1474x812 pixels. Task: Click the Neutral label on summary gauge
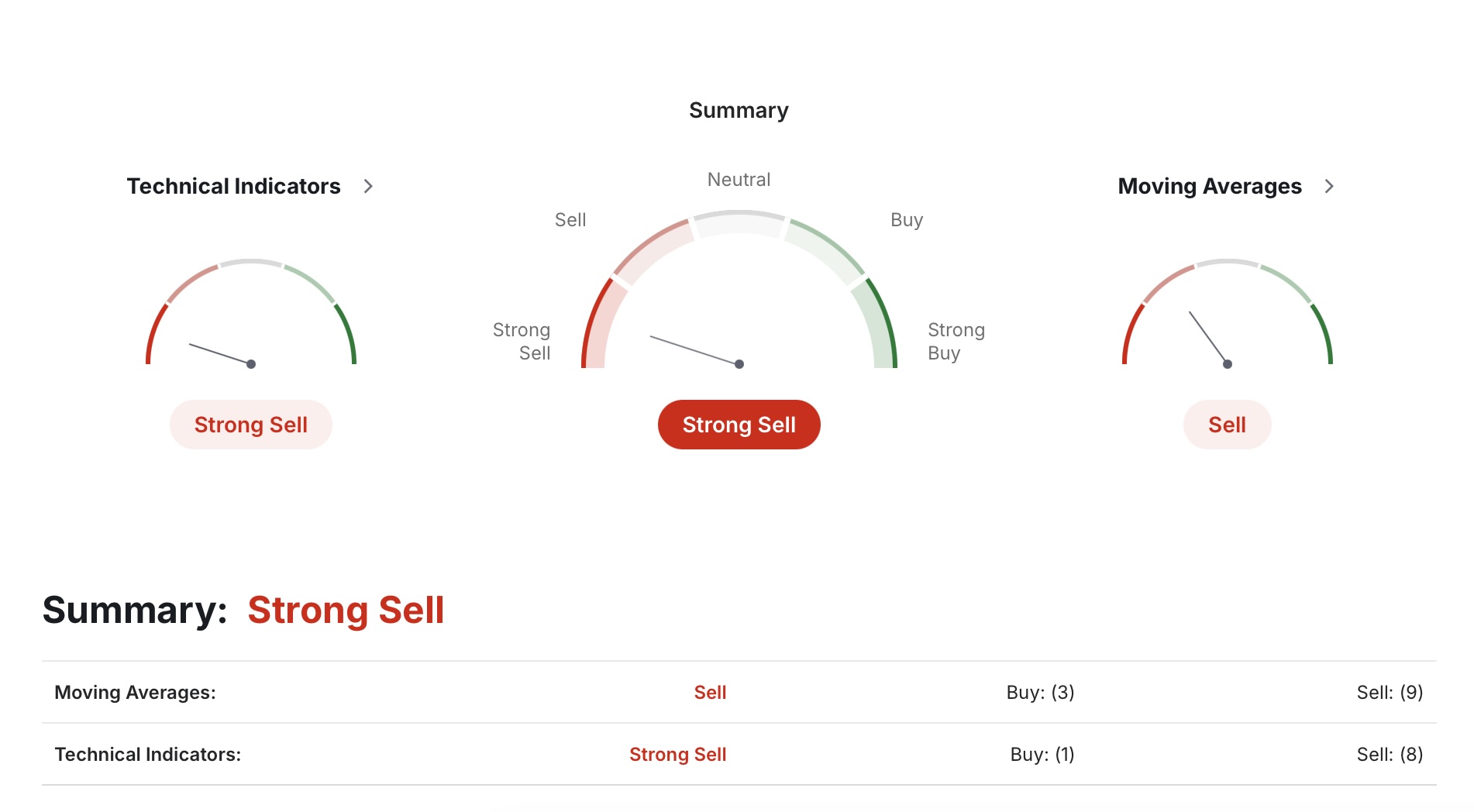[739, 180]
